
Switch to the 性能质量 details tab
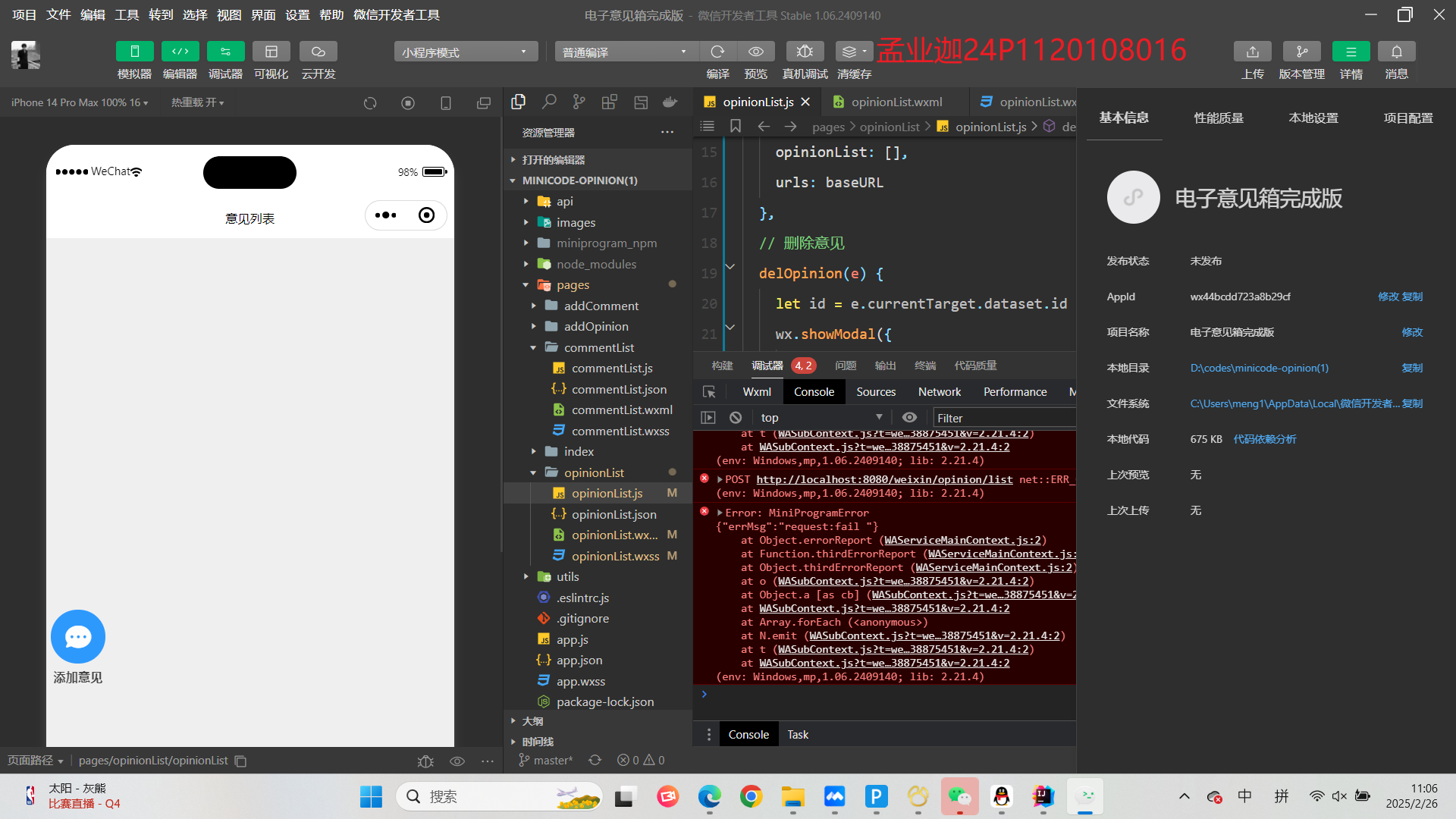click(x=1219, y=118)
